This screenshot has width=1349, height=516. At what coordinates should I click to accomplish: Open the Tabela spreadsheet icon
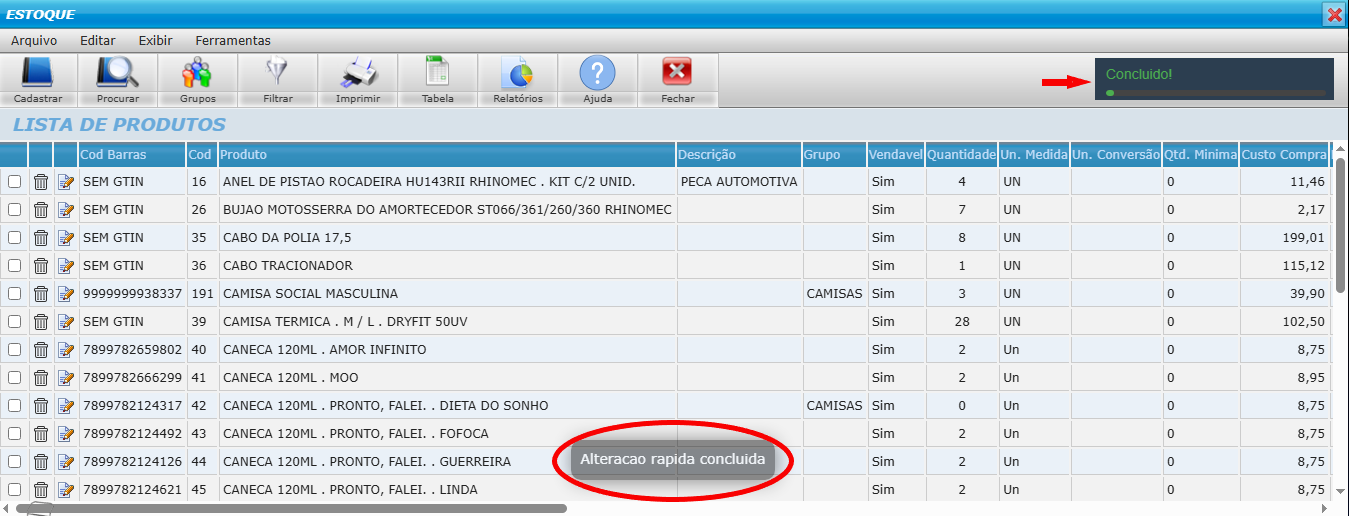[437, 73]
